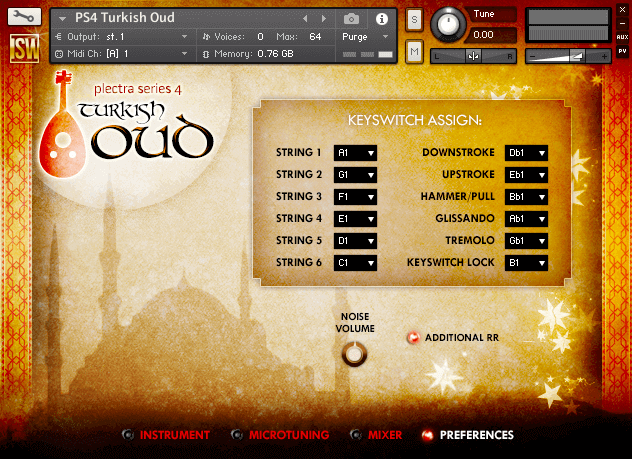Click the Max voices value 64
Viewport: 632px width, 459px height.
tap(315, 37)
